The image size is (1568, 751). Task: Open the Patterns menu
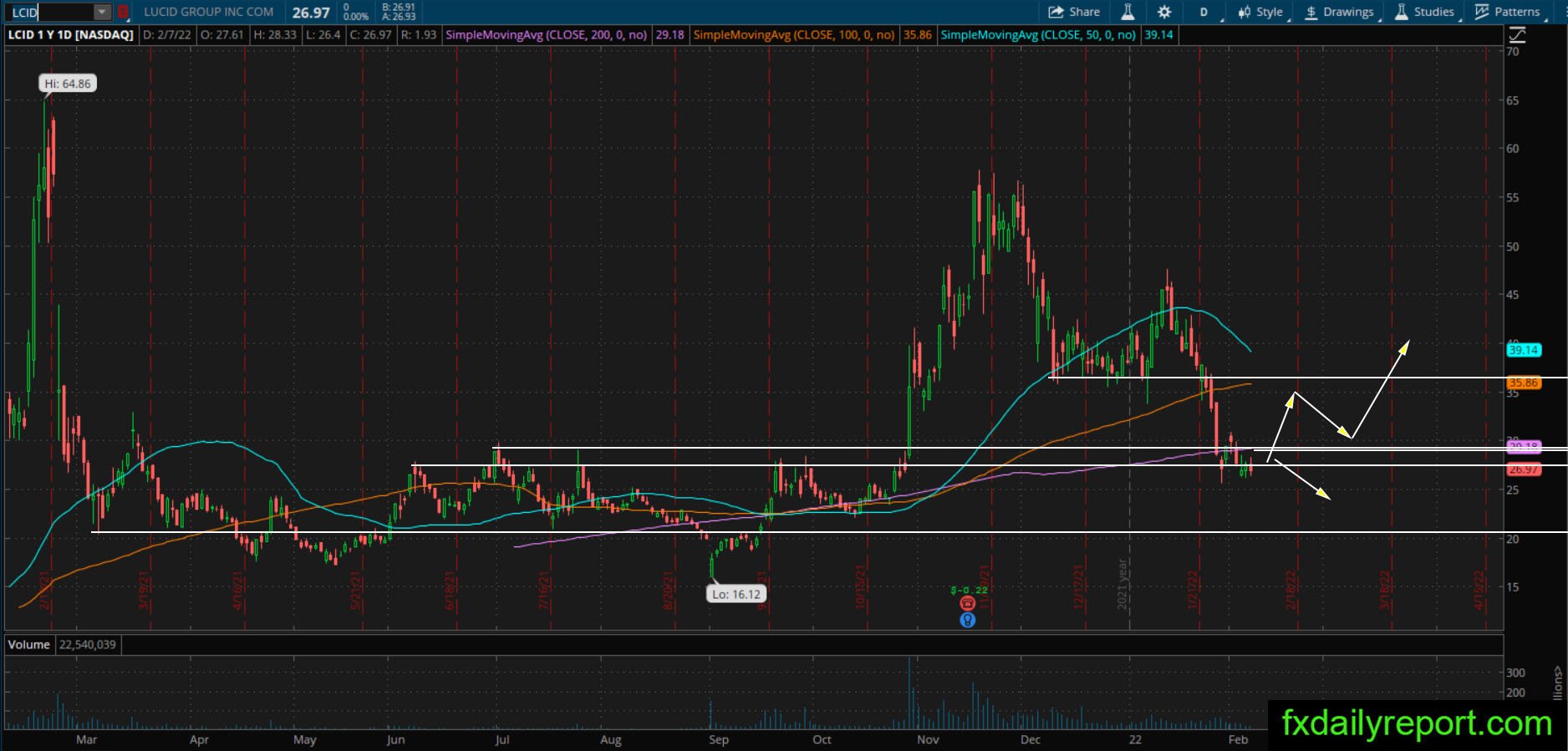click(1508, 12)
